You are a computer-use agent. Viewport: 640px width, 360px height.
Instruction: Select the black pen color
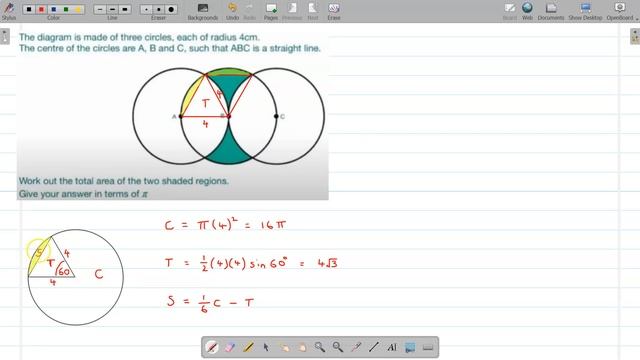tap(29, 9)
